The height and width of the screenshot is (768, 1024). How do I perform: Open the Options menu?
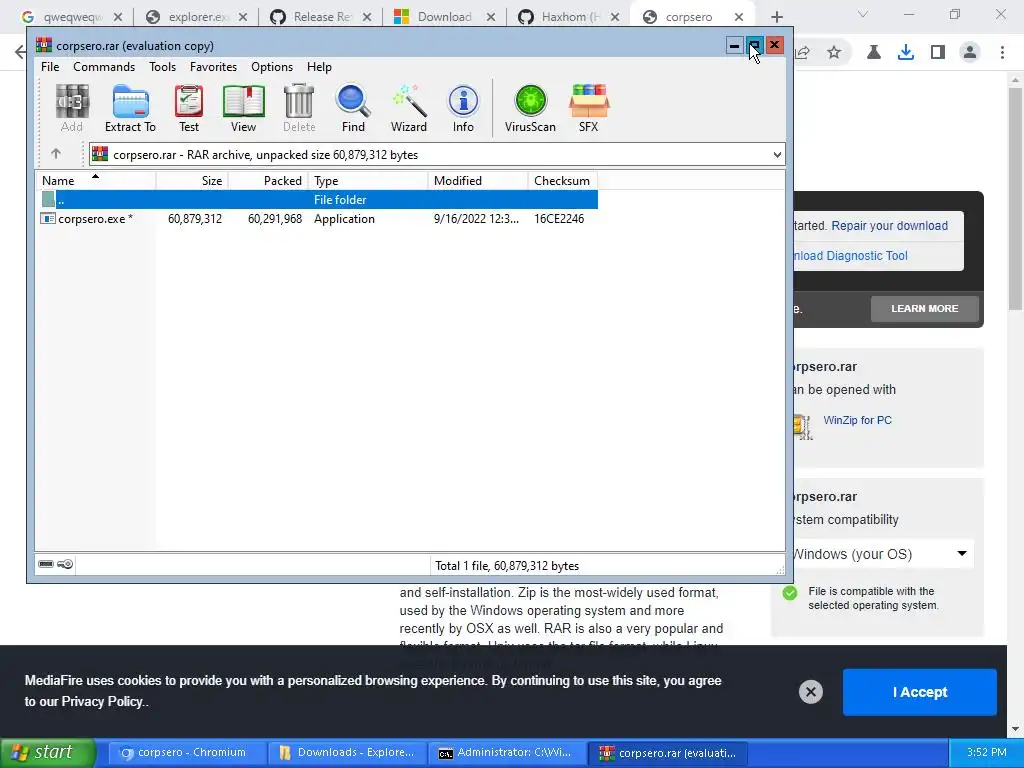[x=272, y=67]
